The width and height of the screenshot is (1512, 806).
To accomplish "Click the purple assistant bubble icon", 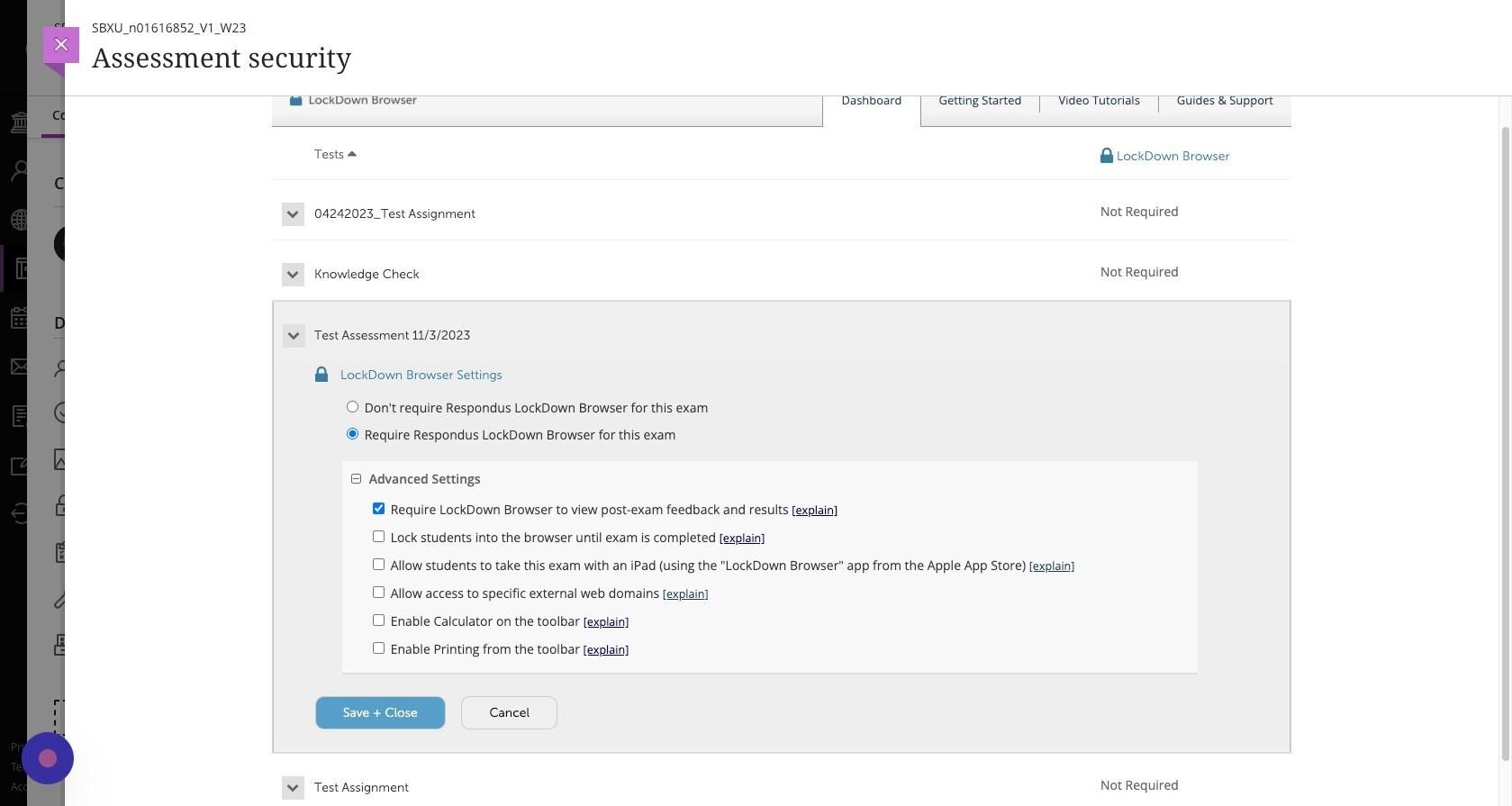I will [48, 758].
